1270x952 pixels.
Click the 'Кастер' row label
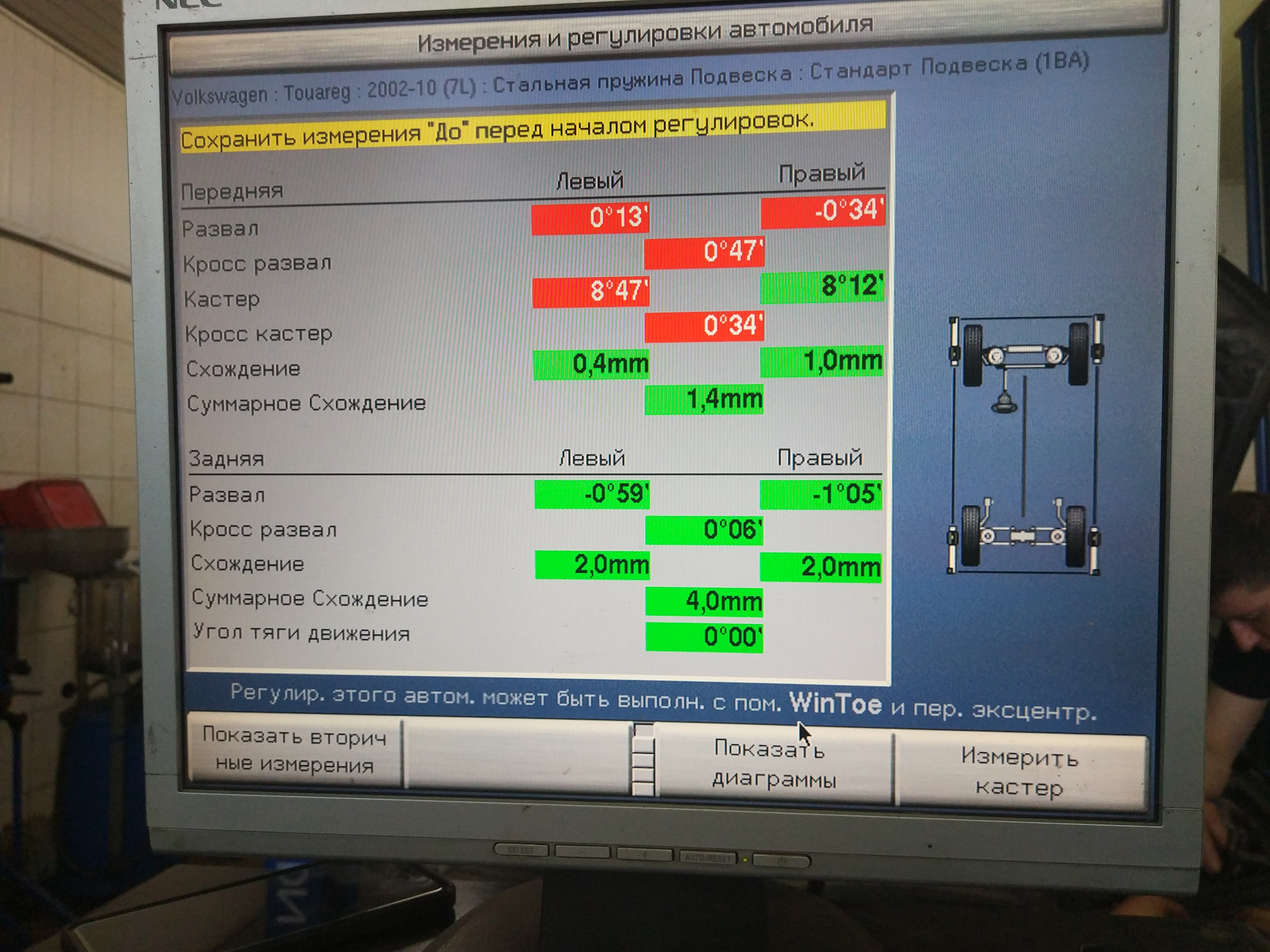point(222,299)
